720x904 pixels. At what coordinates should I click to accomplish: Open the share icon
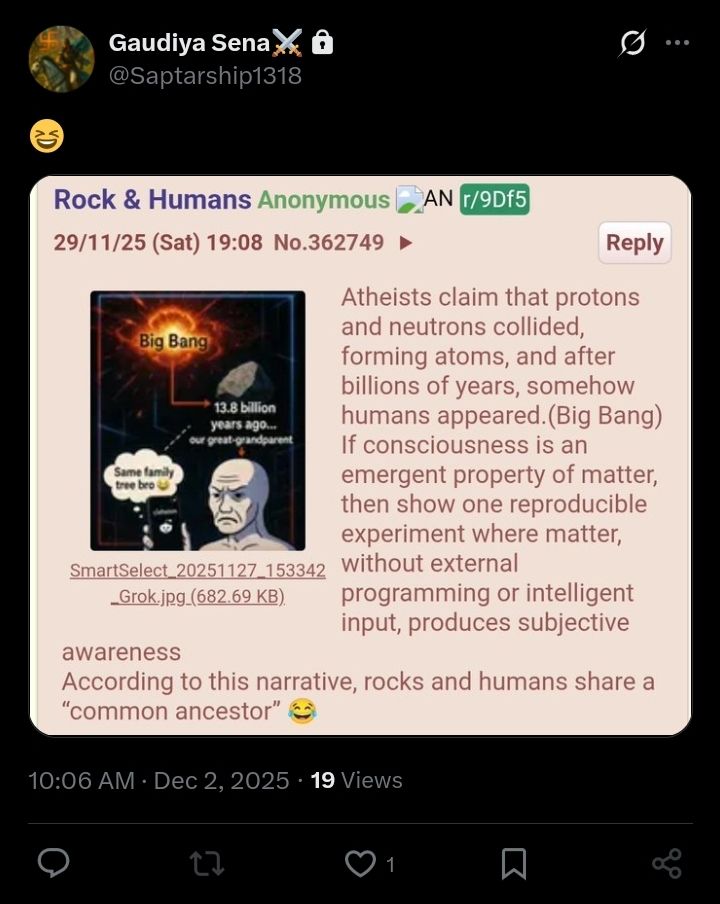667,864
